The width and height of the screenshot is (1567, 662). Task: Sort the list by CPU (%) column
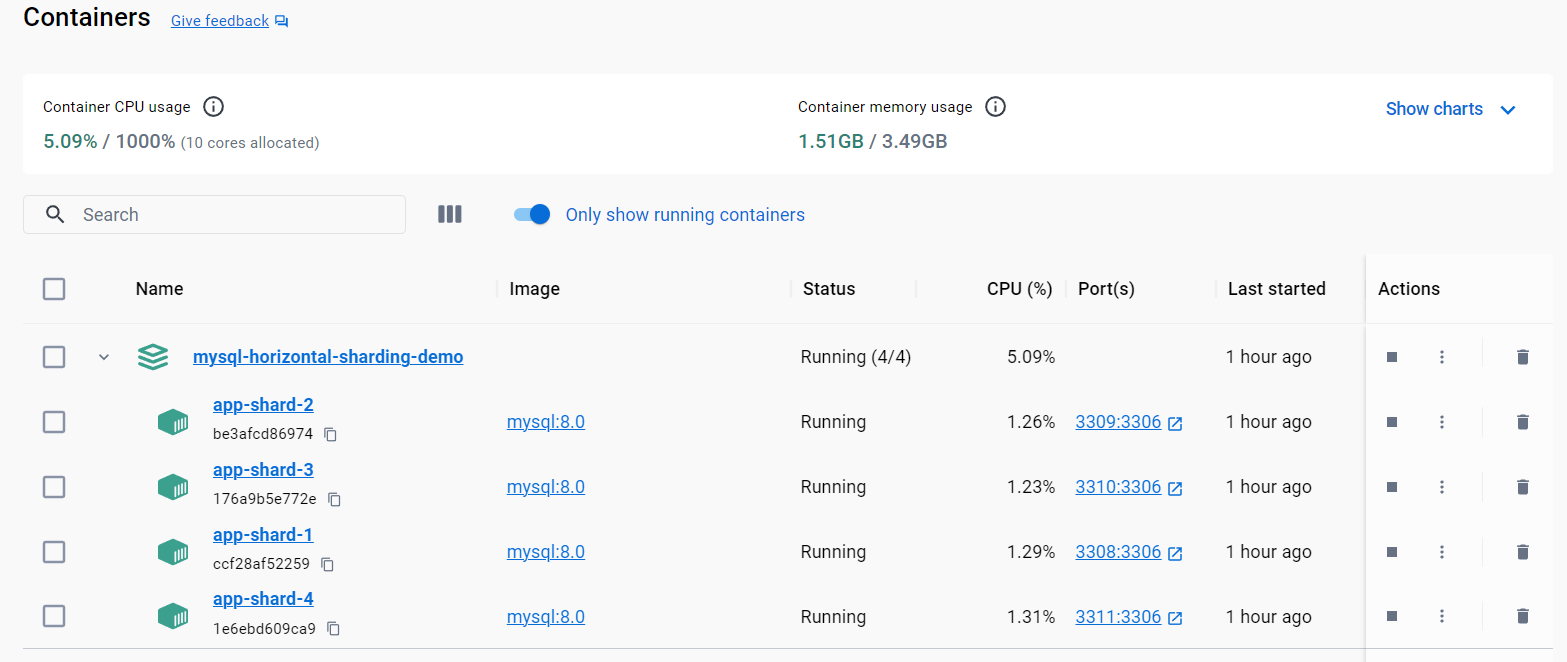[1019, 289]
